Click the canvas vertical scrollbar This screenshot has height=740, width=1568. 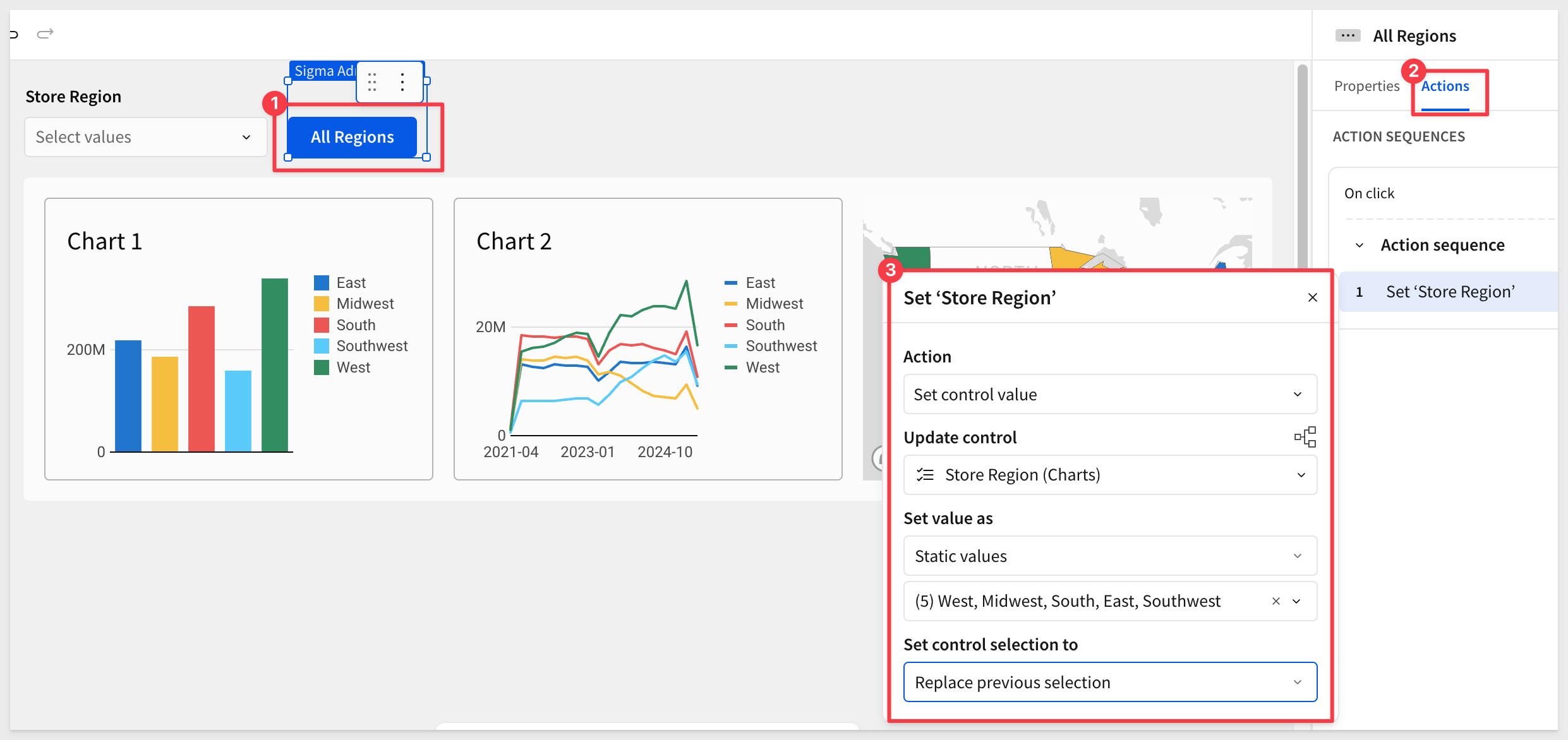(1302, 164)
